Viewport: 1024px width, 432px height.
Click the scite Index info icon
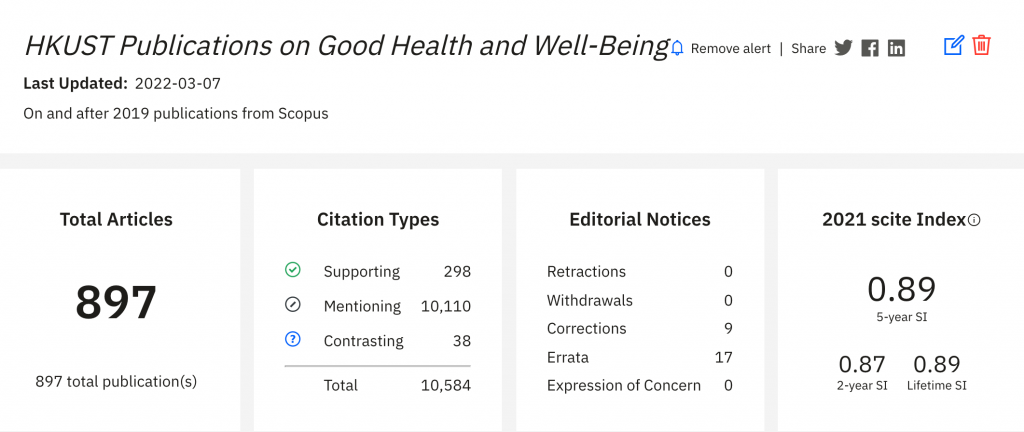click(974, 220)
